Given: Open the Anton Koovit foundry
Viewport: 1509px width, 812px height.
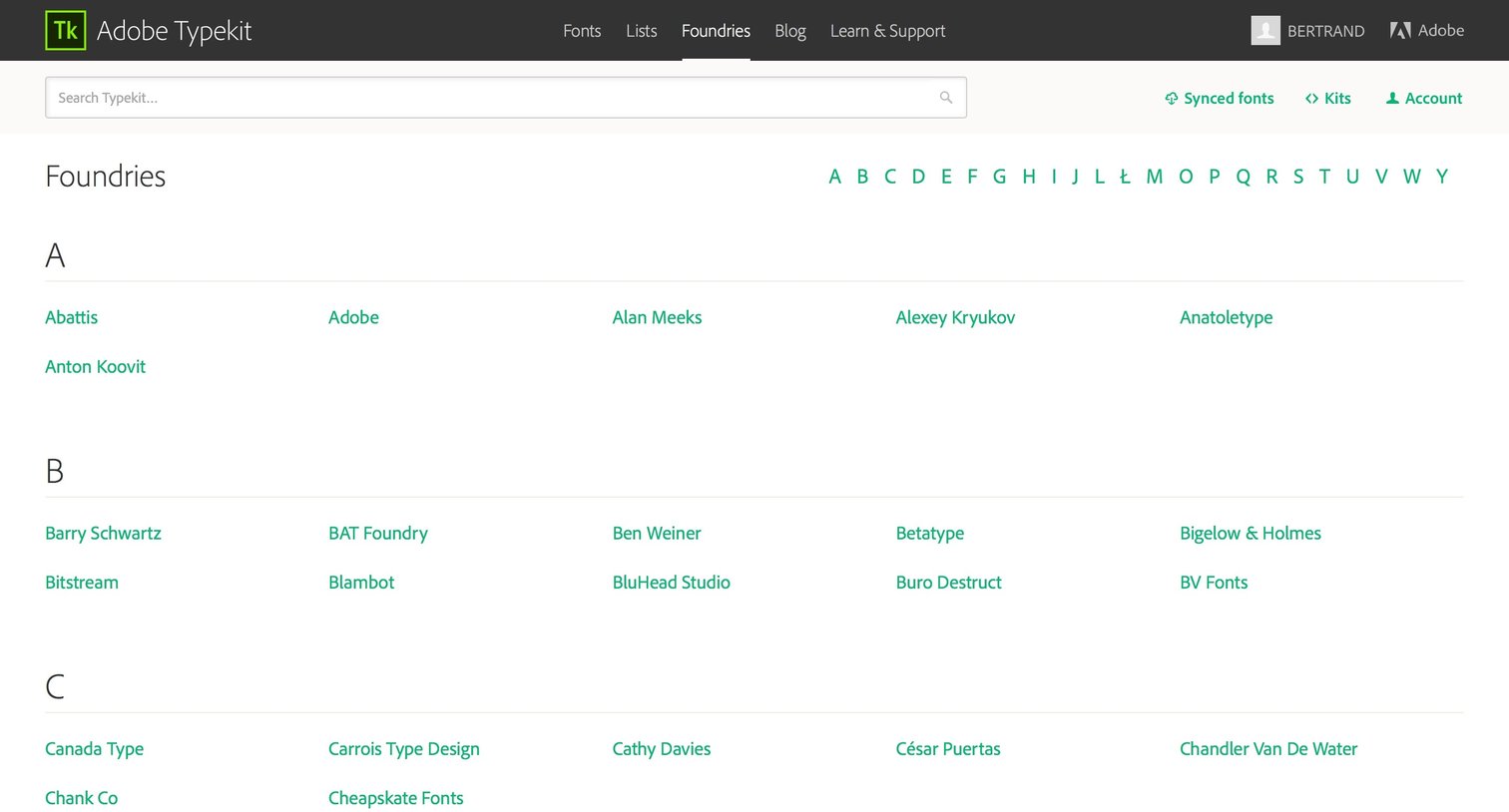Looking at the screenshot, I should [95, 367].
